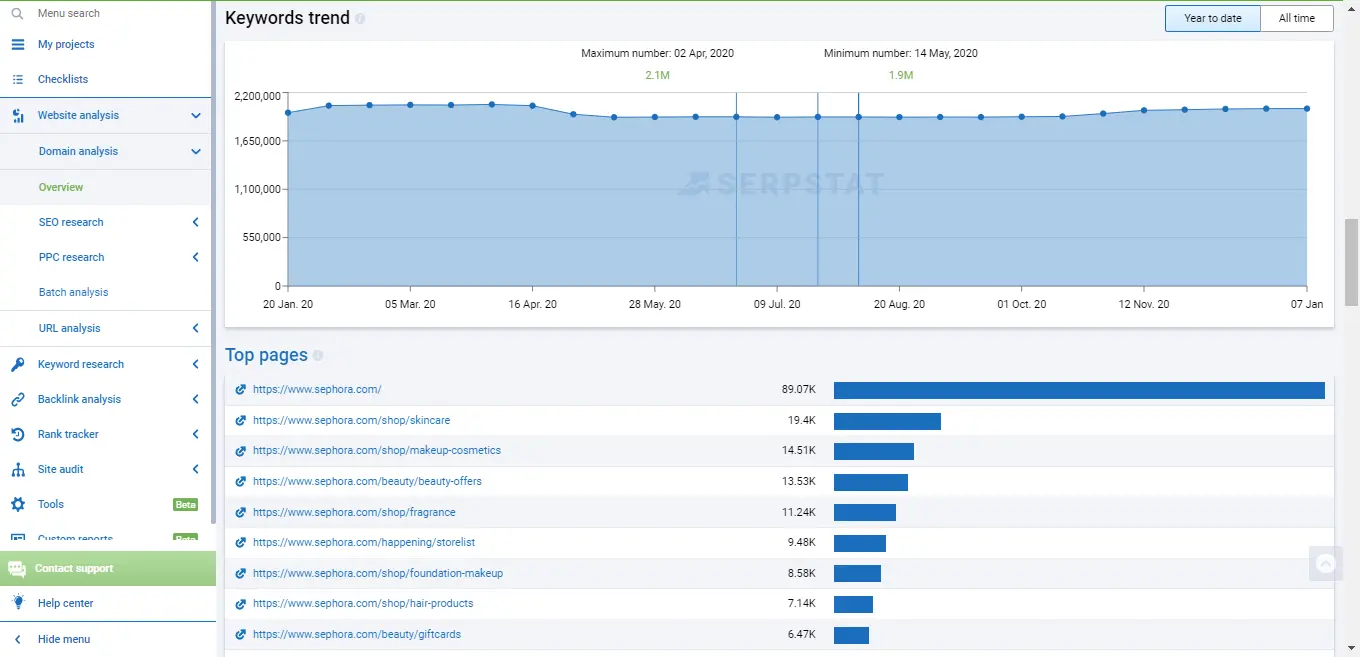The image size is (1360, 657).
Task: Select the Tools gear icon
Action: [x=18, y=504]
